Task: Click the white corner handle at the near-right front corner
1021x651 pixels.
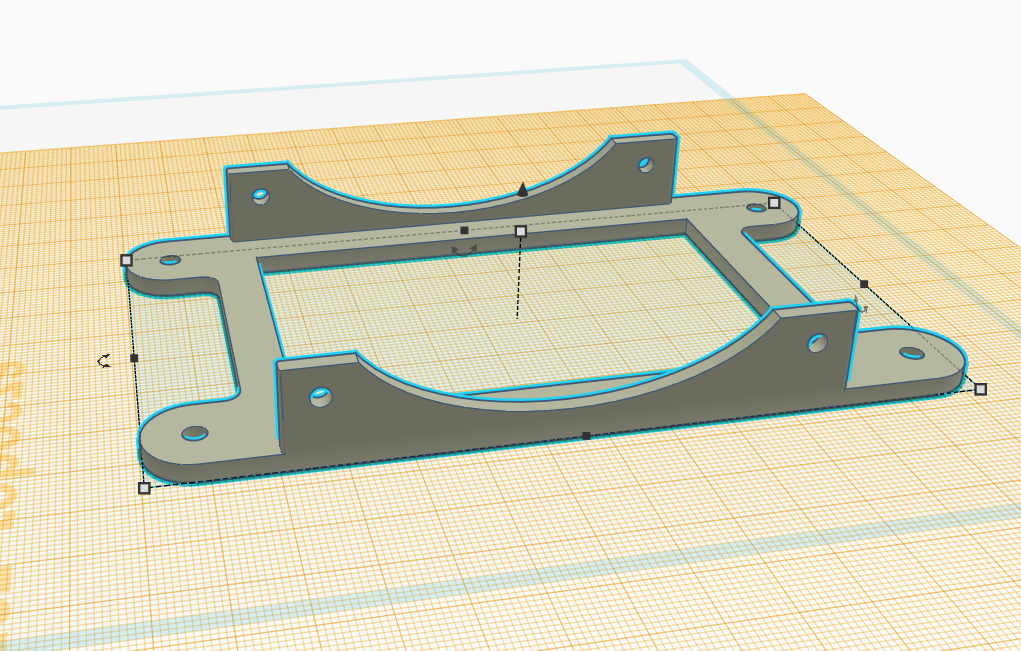Action: [981, 389]
